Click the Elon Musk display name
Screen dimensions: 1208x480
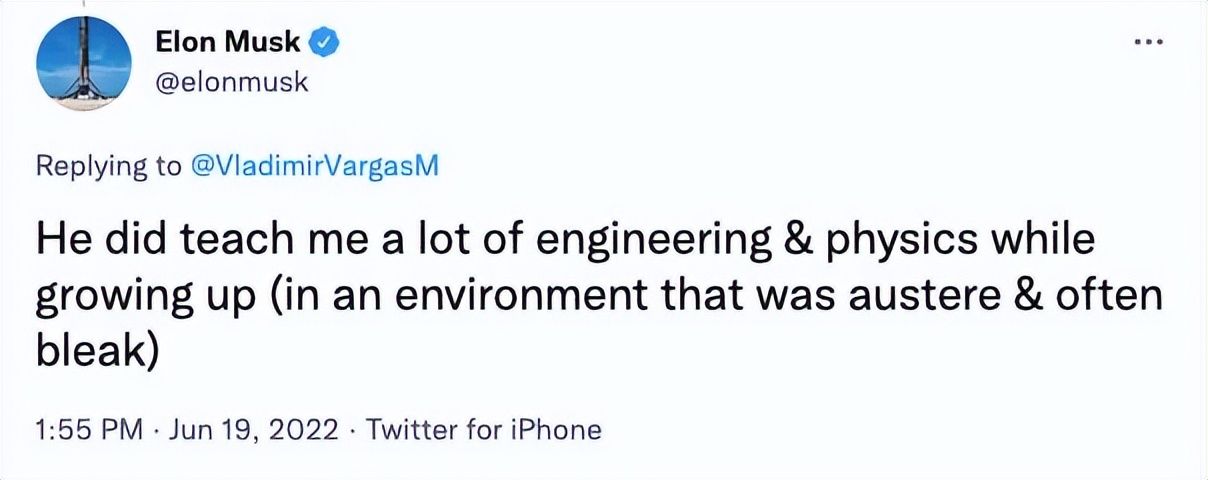point(229,42)
